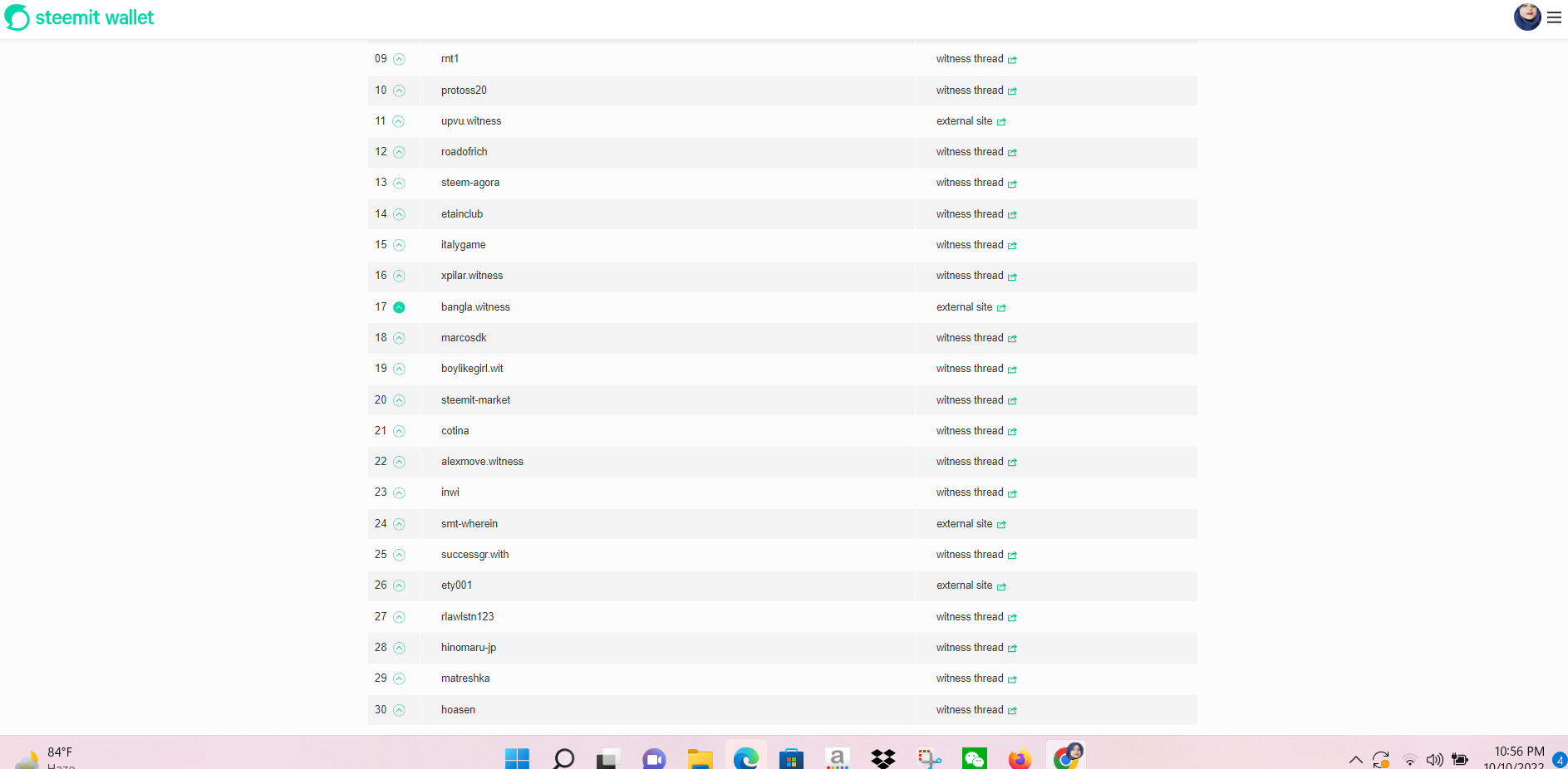
Task: Toggle vote for witness cotina
Action: pos(399,431)
